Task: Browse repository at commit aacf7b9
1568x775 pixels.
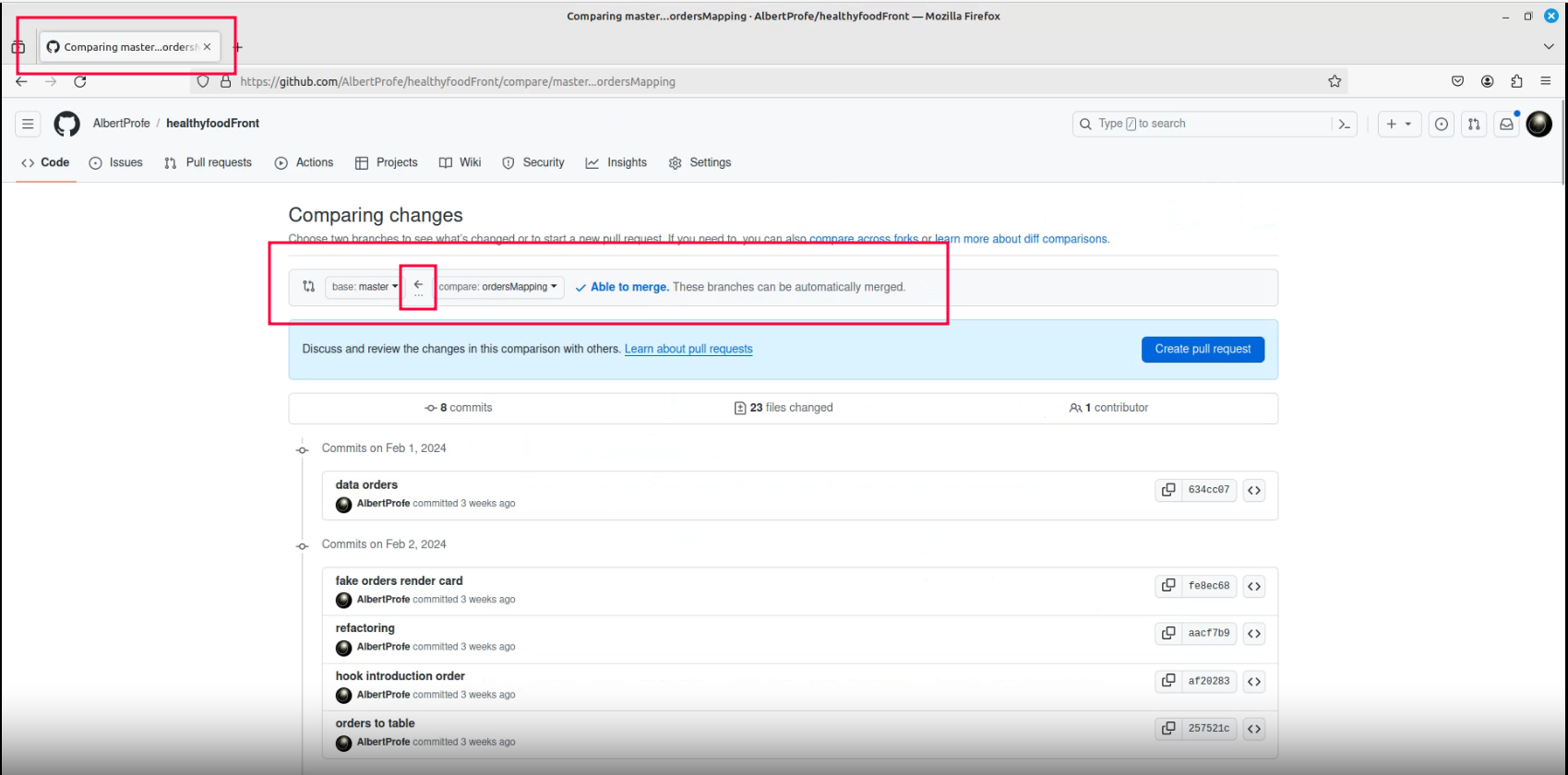Action: point(1254,633)
